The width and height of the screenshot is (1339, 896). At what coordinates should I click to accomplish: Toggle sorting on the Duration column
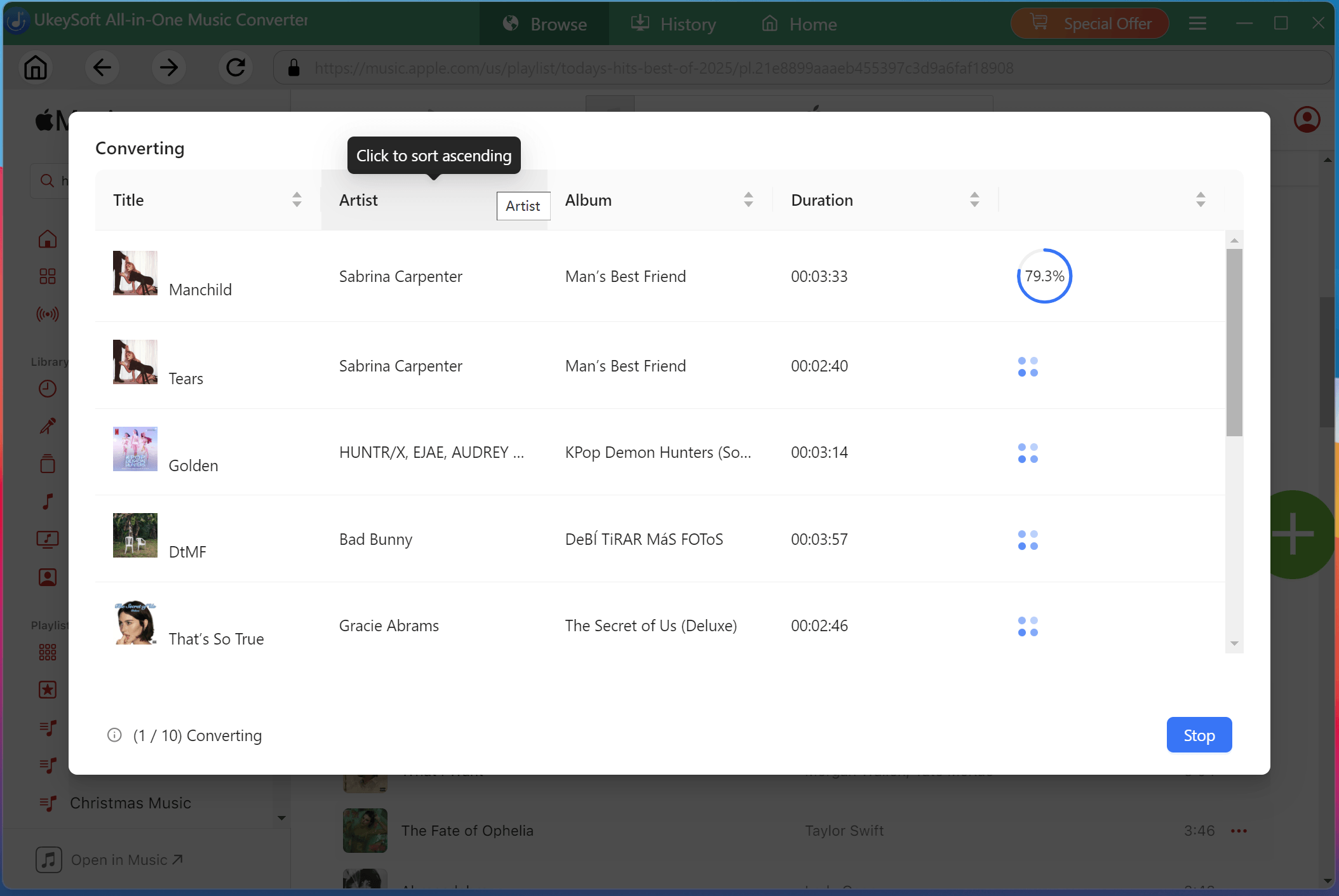coord(975,199)
